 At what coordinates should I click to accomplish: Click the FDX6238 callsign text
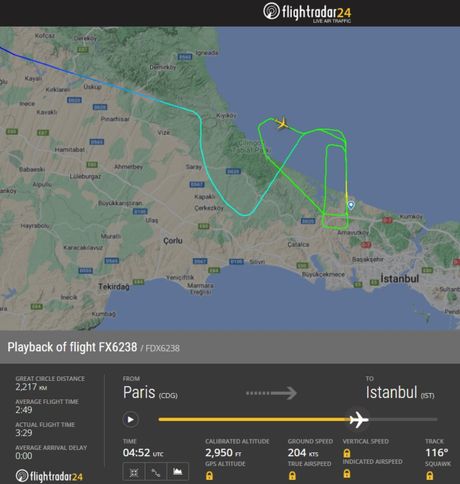[x=163, y=348]
